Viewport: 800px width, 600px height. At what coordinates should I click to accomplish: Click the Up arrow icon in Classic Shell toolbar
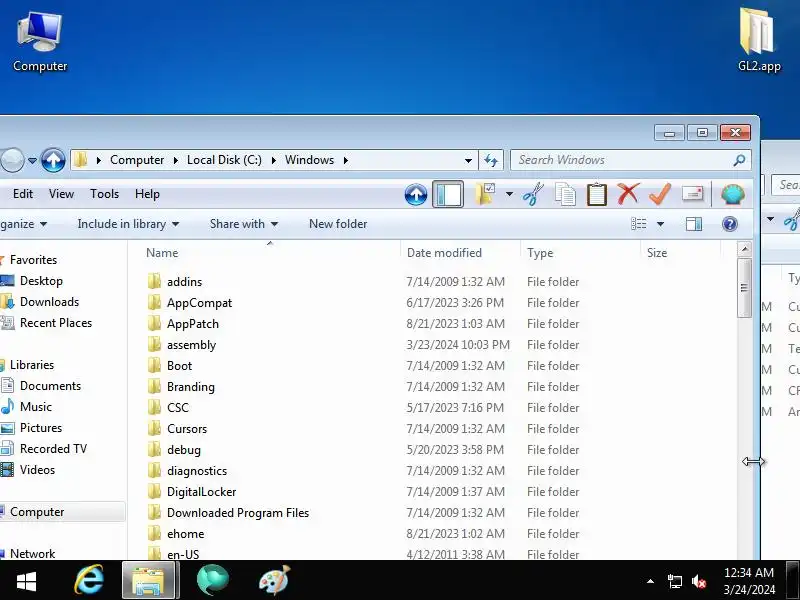pyautogui.click(x=416, y=194)
